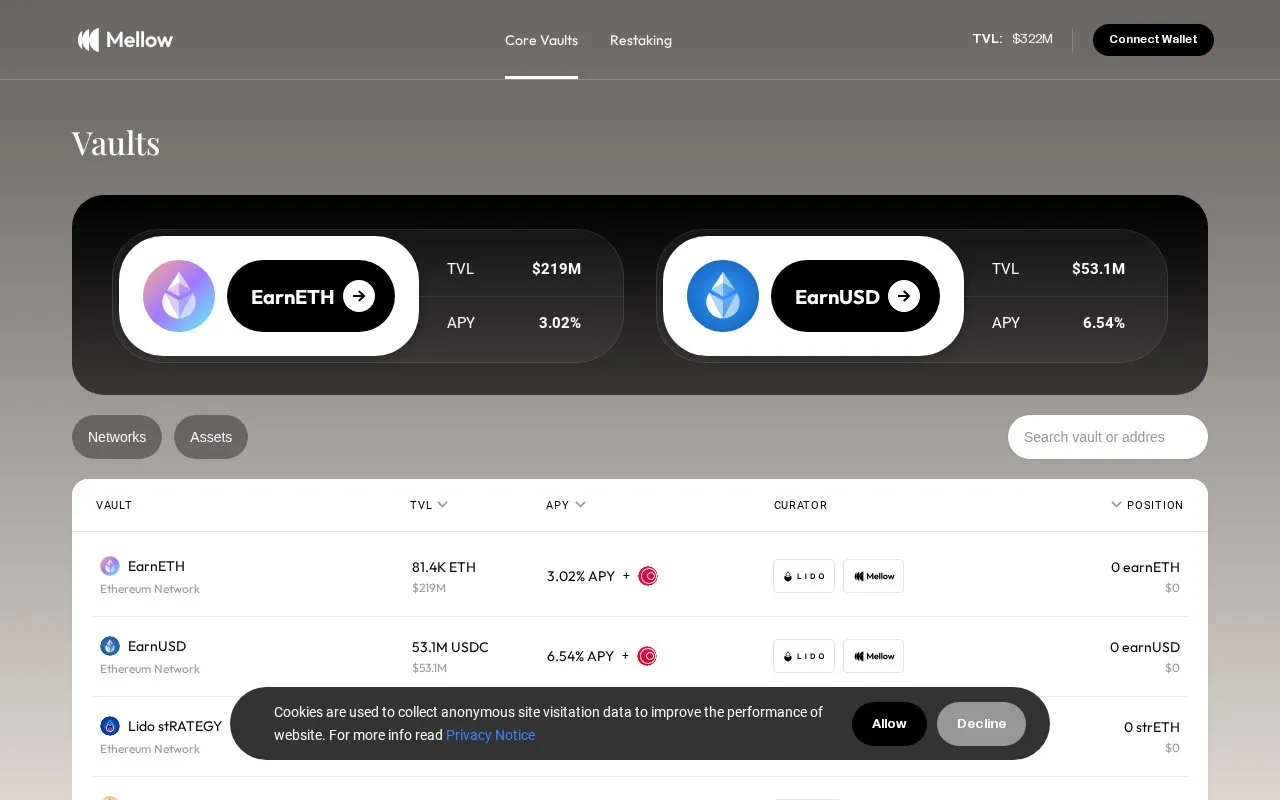This screenshot has height=800, width=1280.
Task: Click Mellow curator badge in EarnETH row
Action: 873,576
